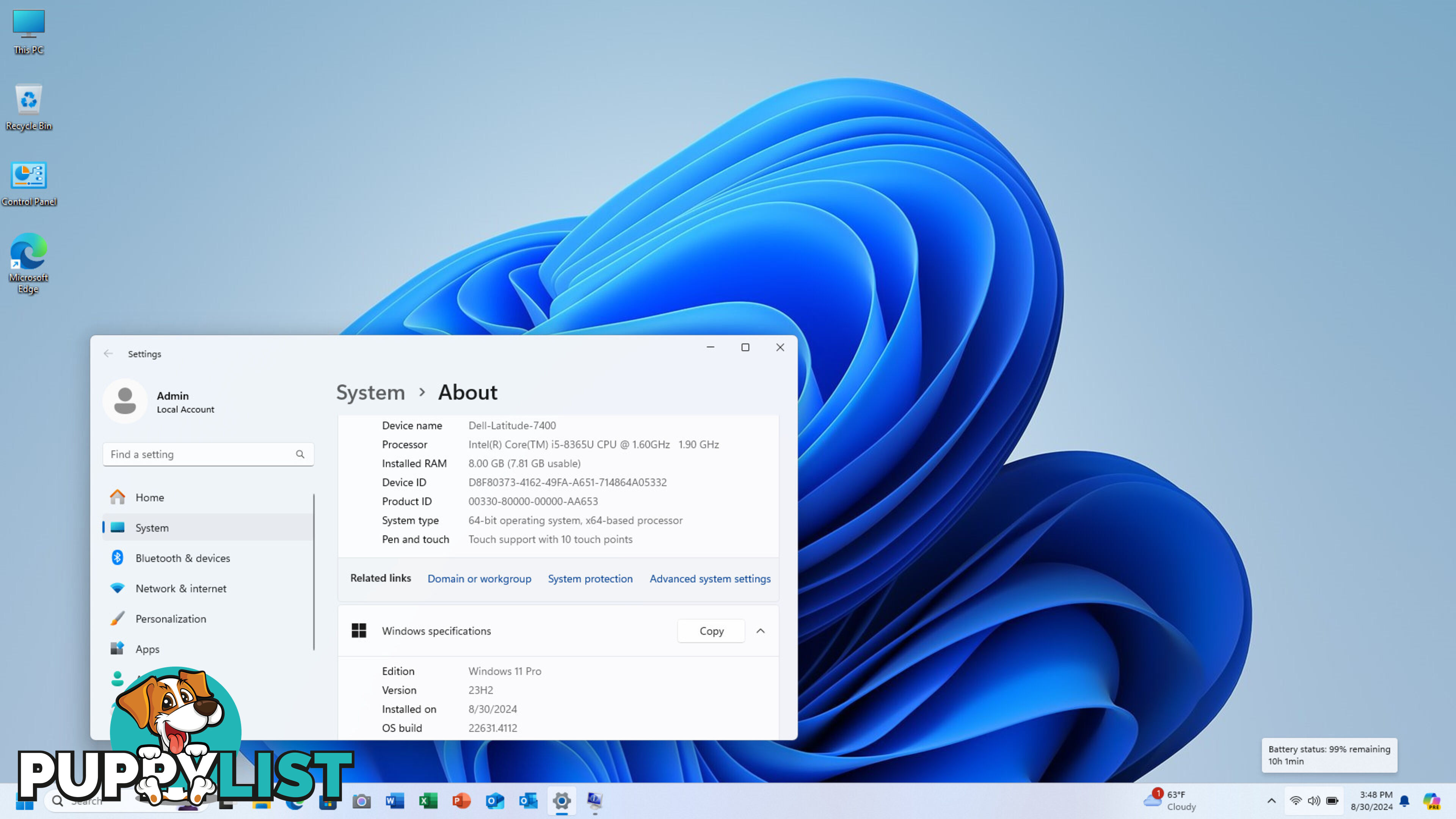This screenshot has height=819, width=1456.
Task: Maximize the Settings window
Action: (x=745, y=348)
